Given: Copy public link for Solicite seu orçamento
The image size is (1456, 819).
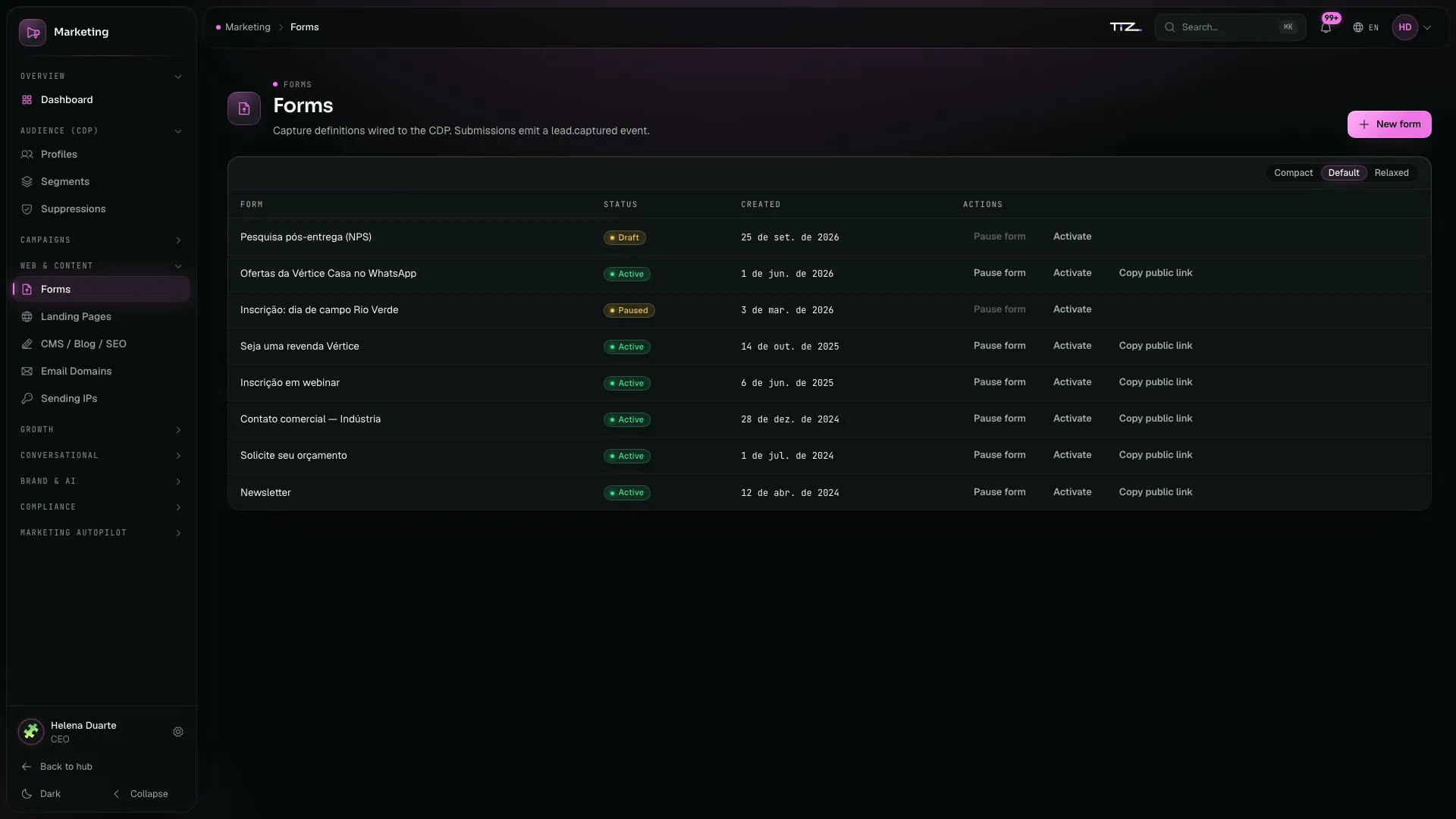Looking at the screenshot, I should click(1156, 455).
